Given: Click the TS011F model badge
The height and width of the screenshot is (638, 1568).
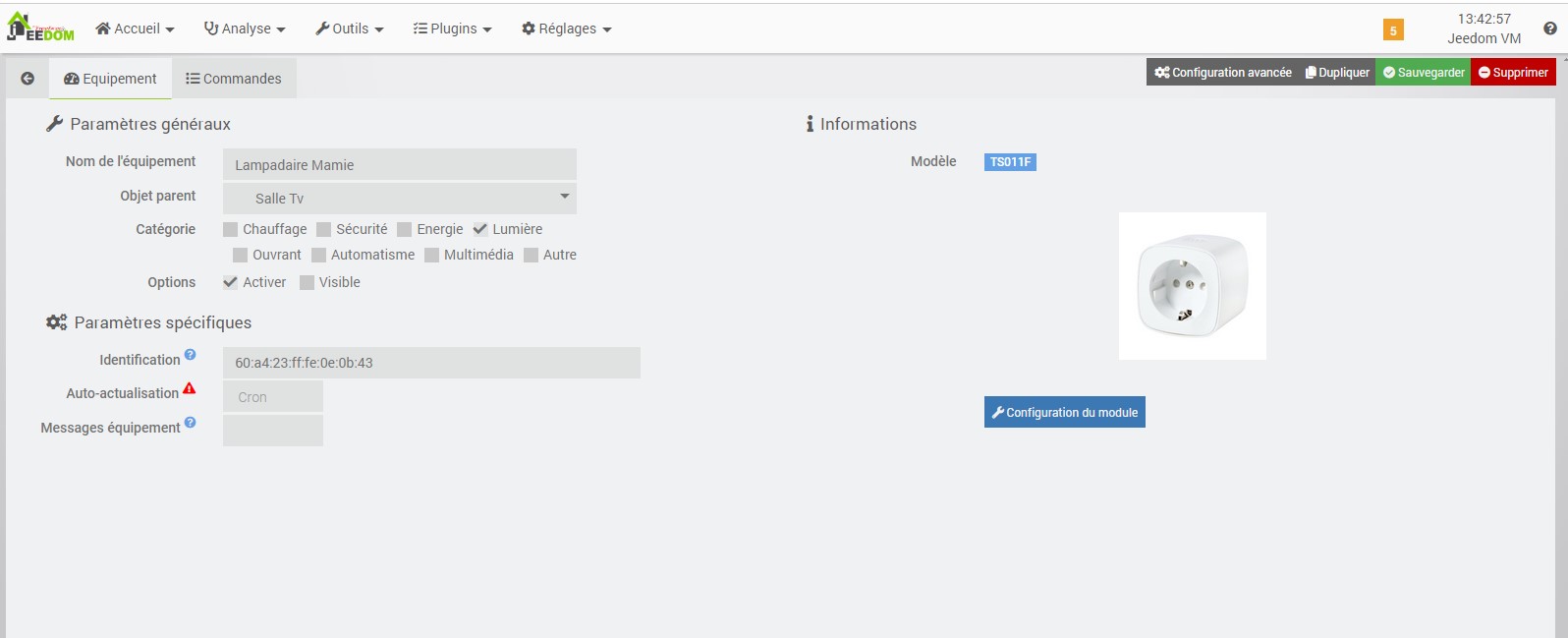Looking at the screenshot, I should (x=1010, y=162).
